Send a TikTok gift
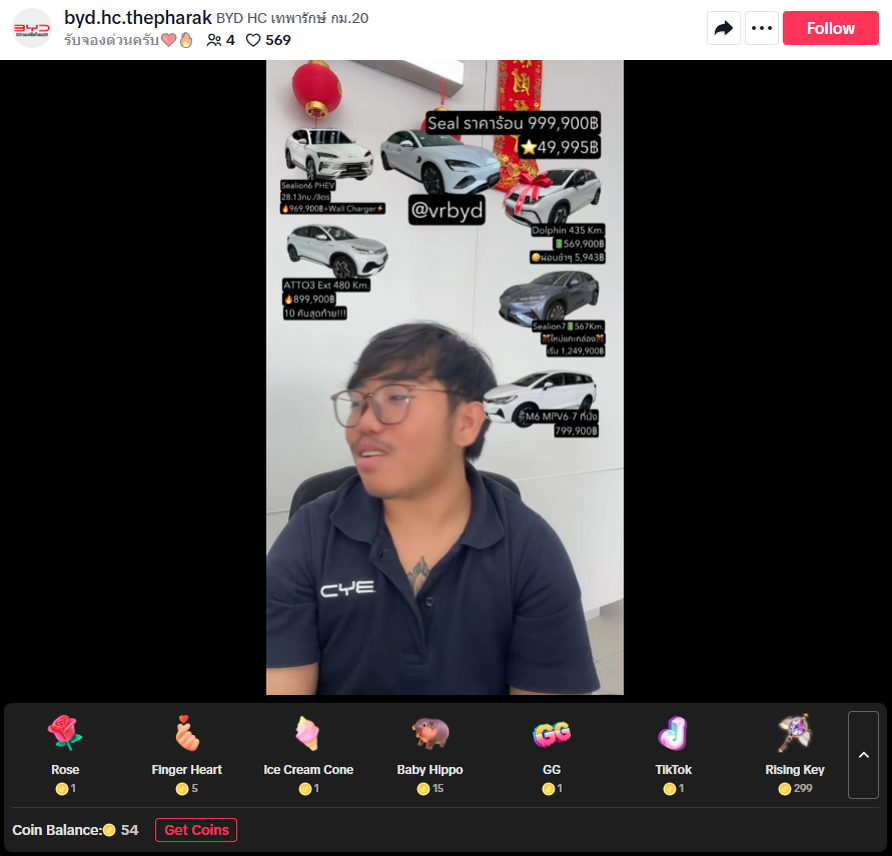892x856 pixels. [x=673, y=755]
